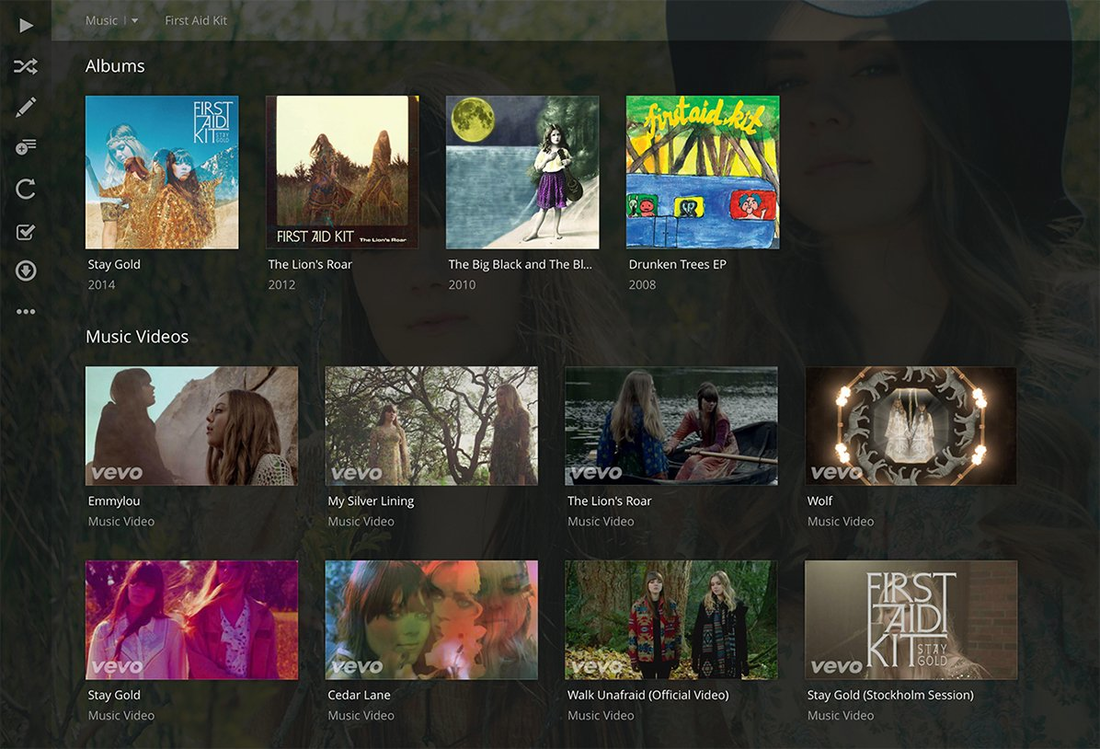The image size is (1100, 749).
Task: Click the pencil Edit icon
Action: tap(26, 107)
